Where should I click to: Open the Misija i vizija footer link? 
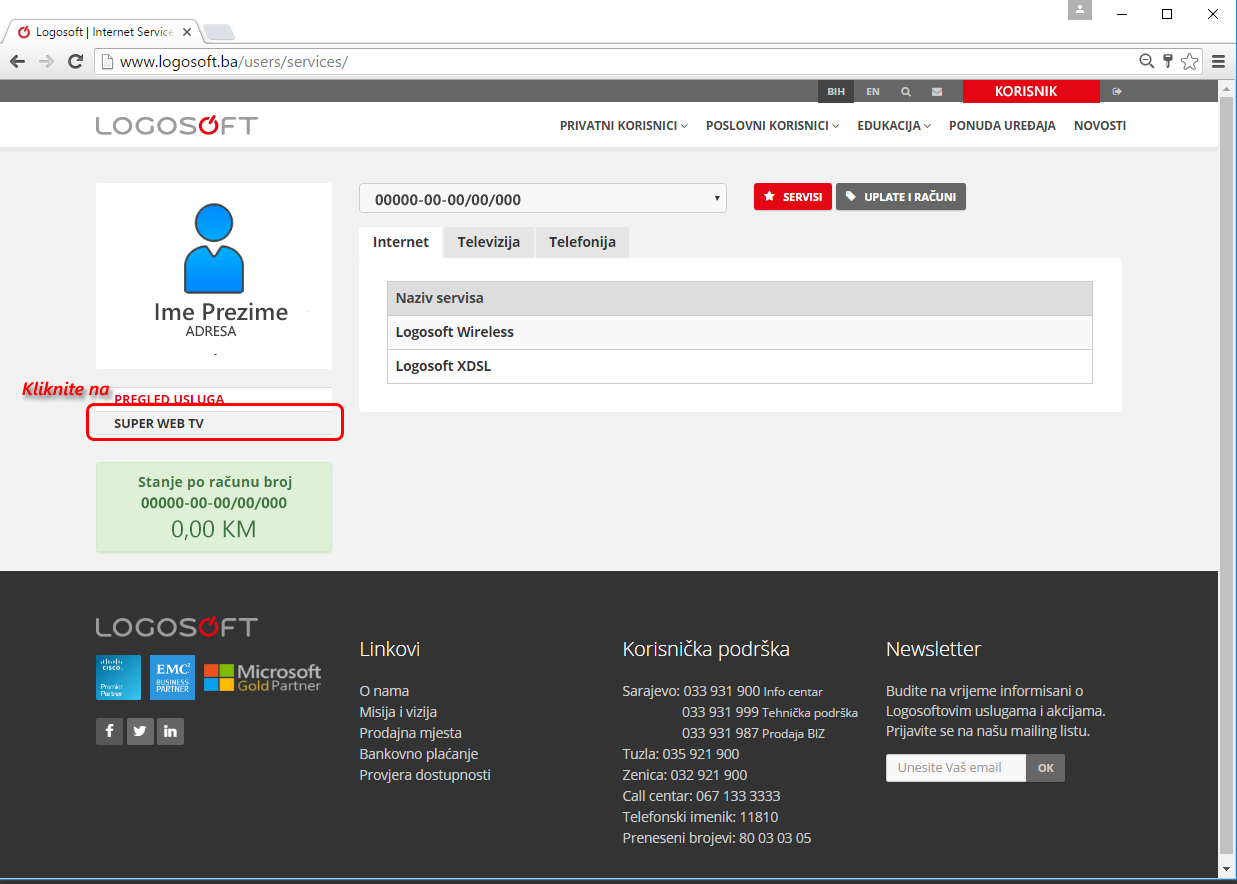(398, 712)
